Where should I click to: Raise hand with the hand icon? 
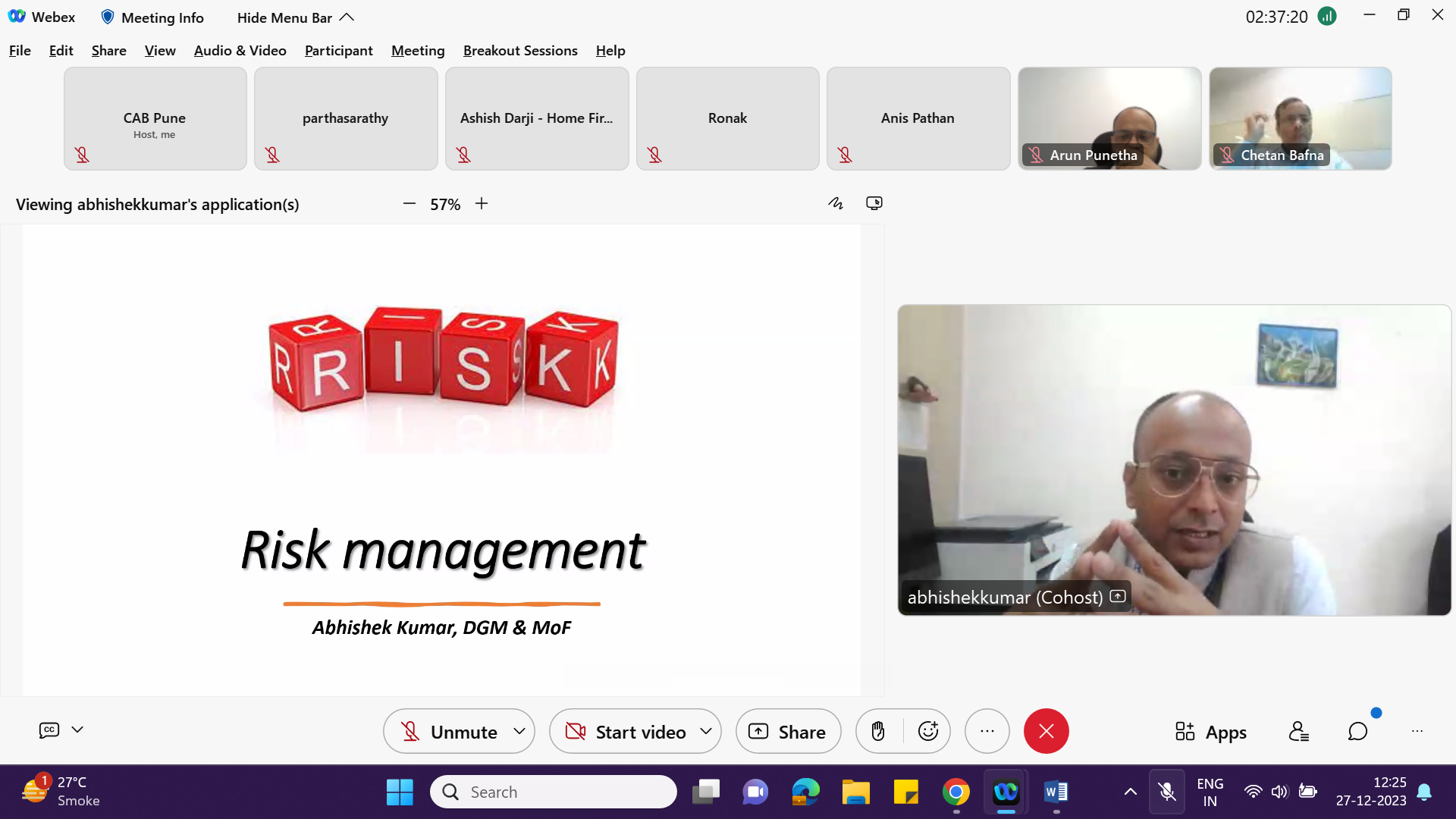click(x=878, y=731)
